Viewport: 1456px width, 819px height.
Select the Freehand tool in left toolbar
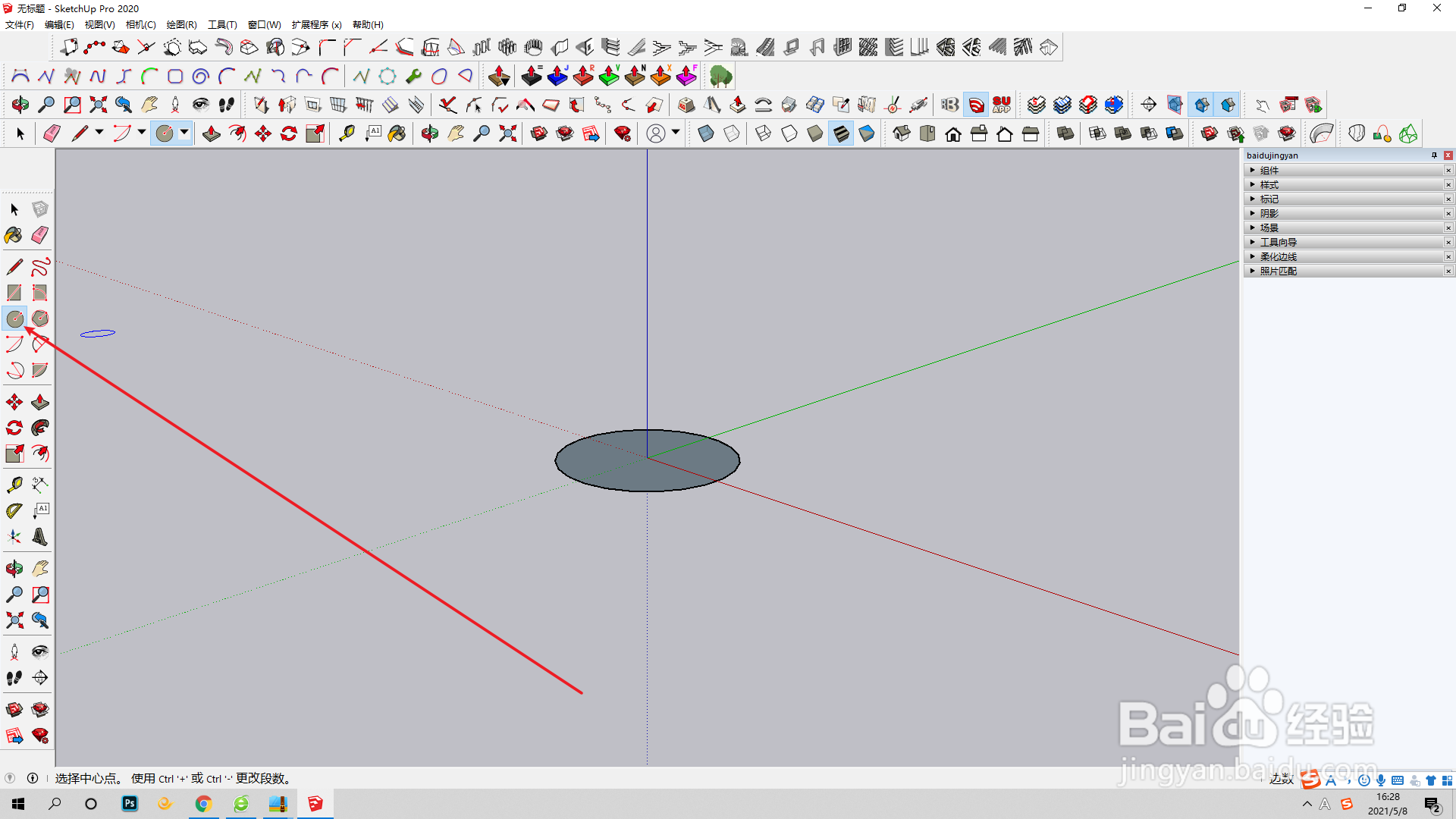click(x=40, y=267)
